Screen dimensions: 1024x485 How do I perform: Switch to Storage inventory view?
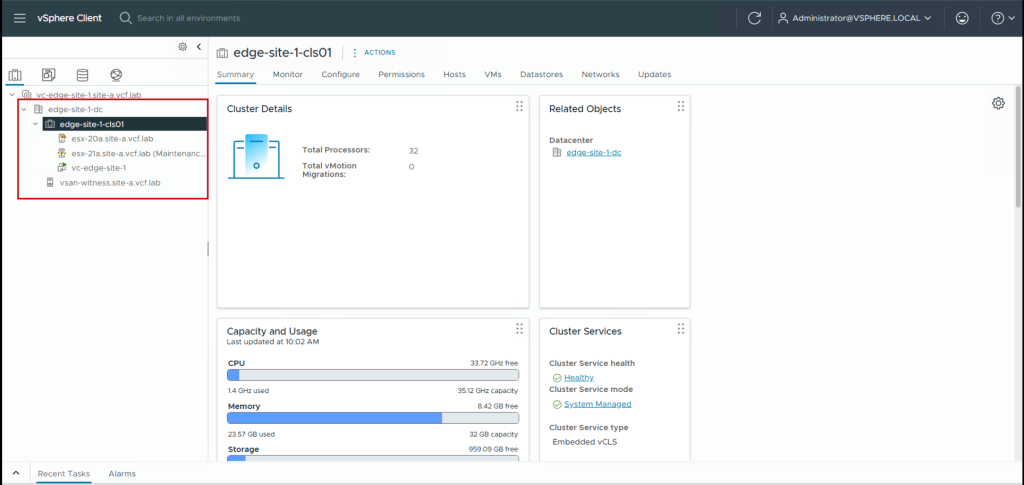coord(82,75)
